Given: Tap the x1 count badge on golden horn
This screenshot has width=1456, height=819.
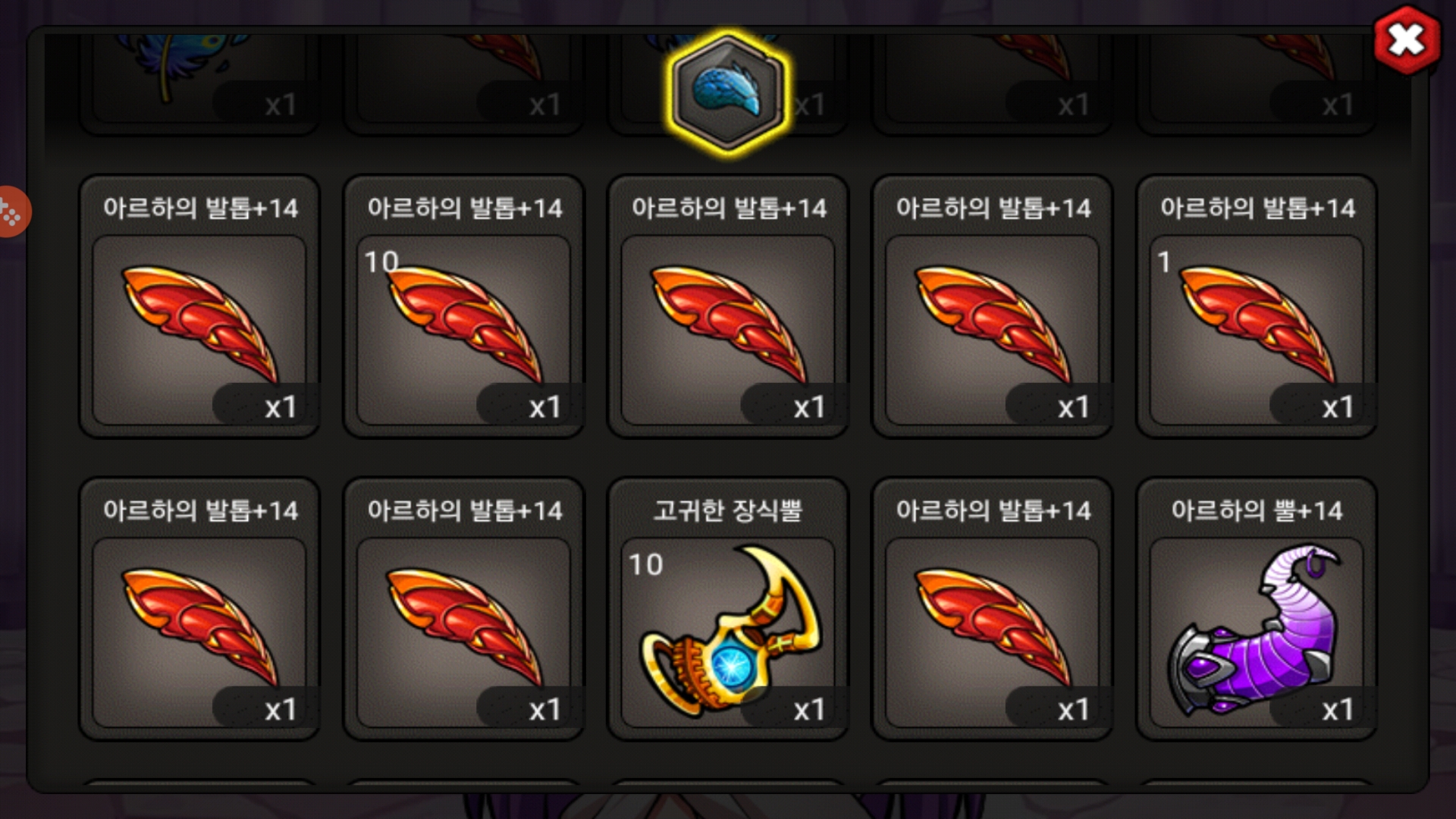Looking at the screenshot, I should 792,708.
